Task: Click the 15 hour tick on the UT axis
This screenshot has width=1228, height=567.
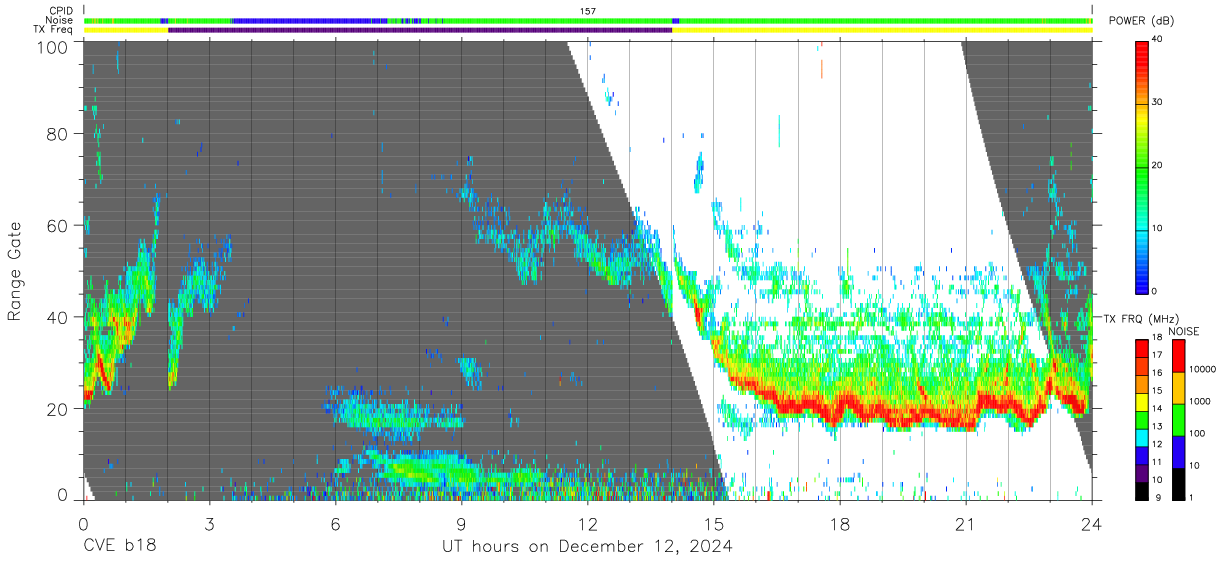Action: pyautogui.click(x=713, y=522)
